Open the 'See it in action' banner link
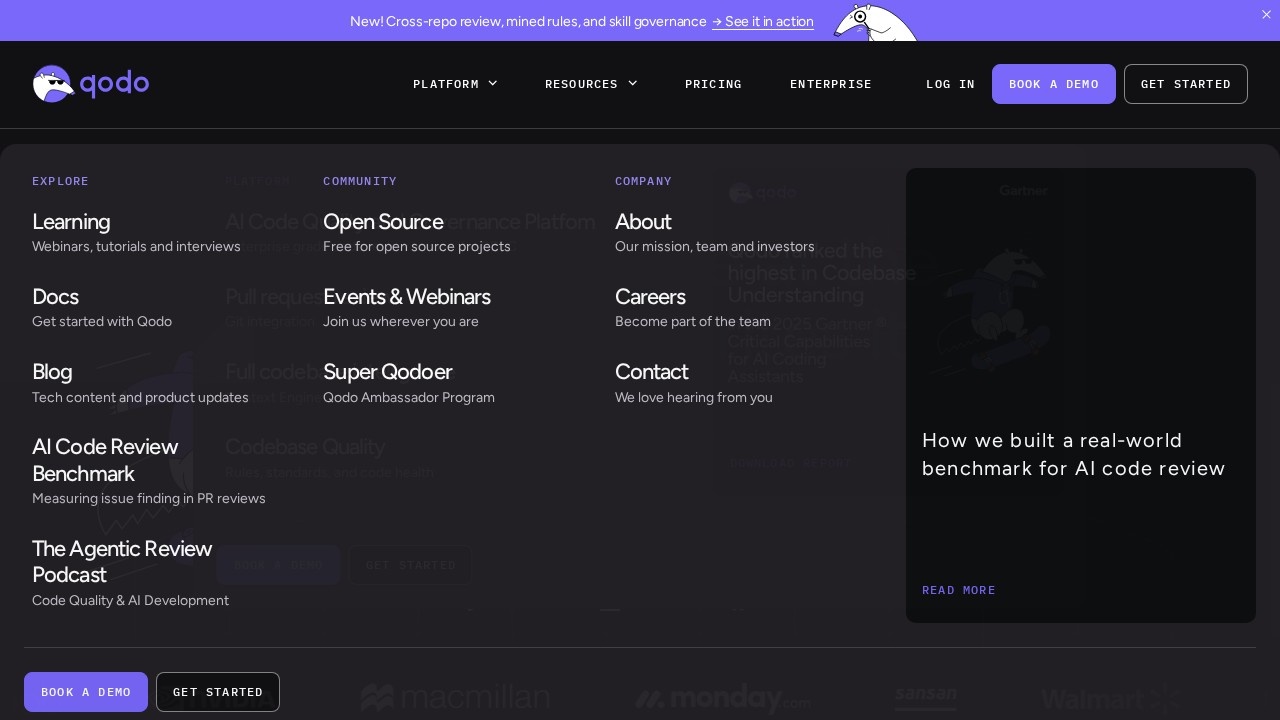The width and height of the screenshot is (1280, 720). (x=763, y=21)
